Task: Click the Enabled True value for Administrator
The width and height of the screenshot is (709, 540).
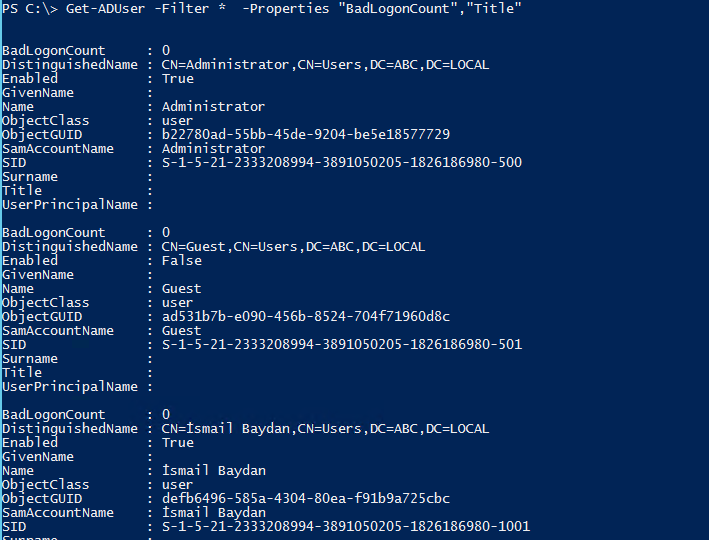Action: pyautogui.click(x=178, y=79)
